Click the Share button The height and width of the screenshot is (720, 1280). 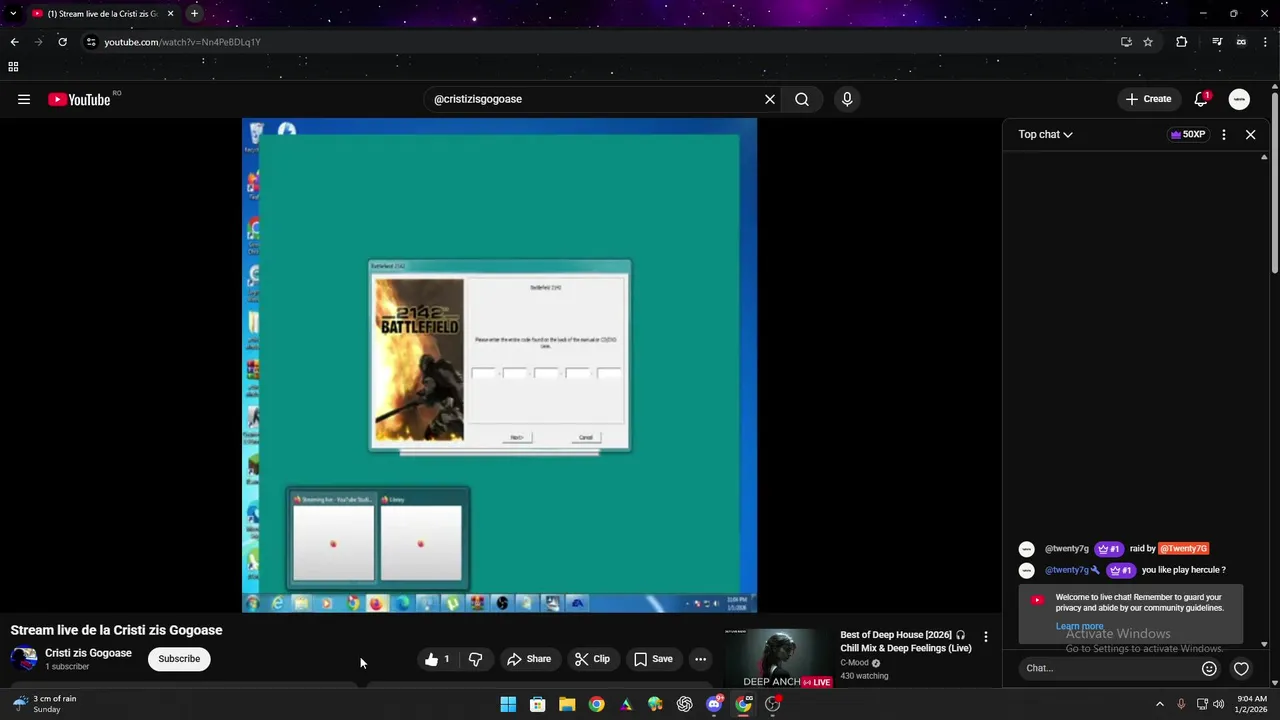pos(529,659)
